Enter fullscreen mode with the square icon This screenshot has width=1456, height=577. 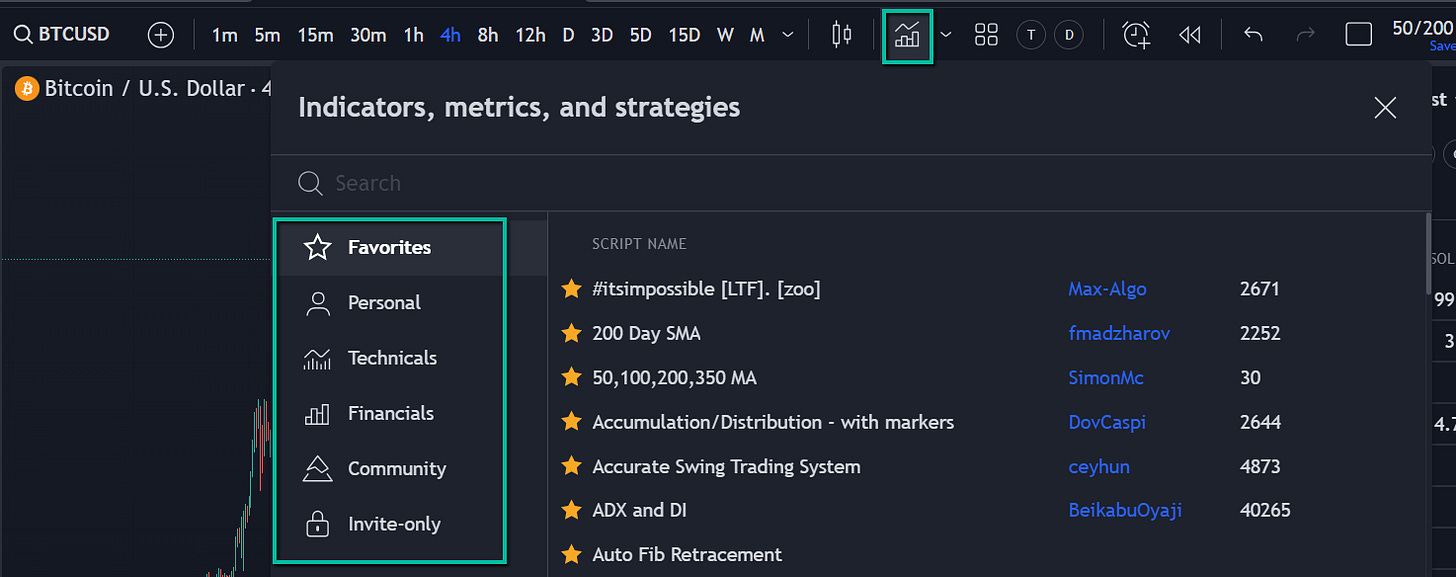pyautogui.click(x=1358, y=33)
